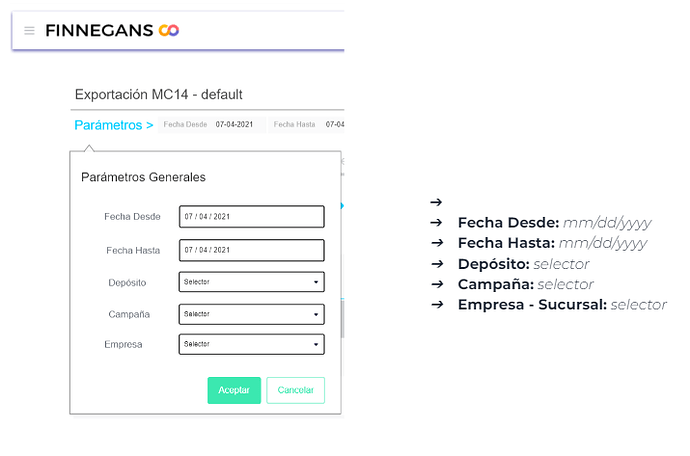Open the Depósito selector dropdown
The width and height of the screenshot is (690, 456).
click(x=252, y=282)
